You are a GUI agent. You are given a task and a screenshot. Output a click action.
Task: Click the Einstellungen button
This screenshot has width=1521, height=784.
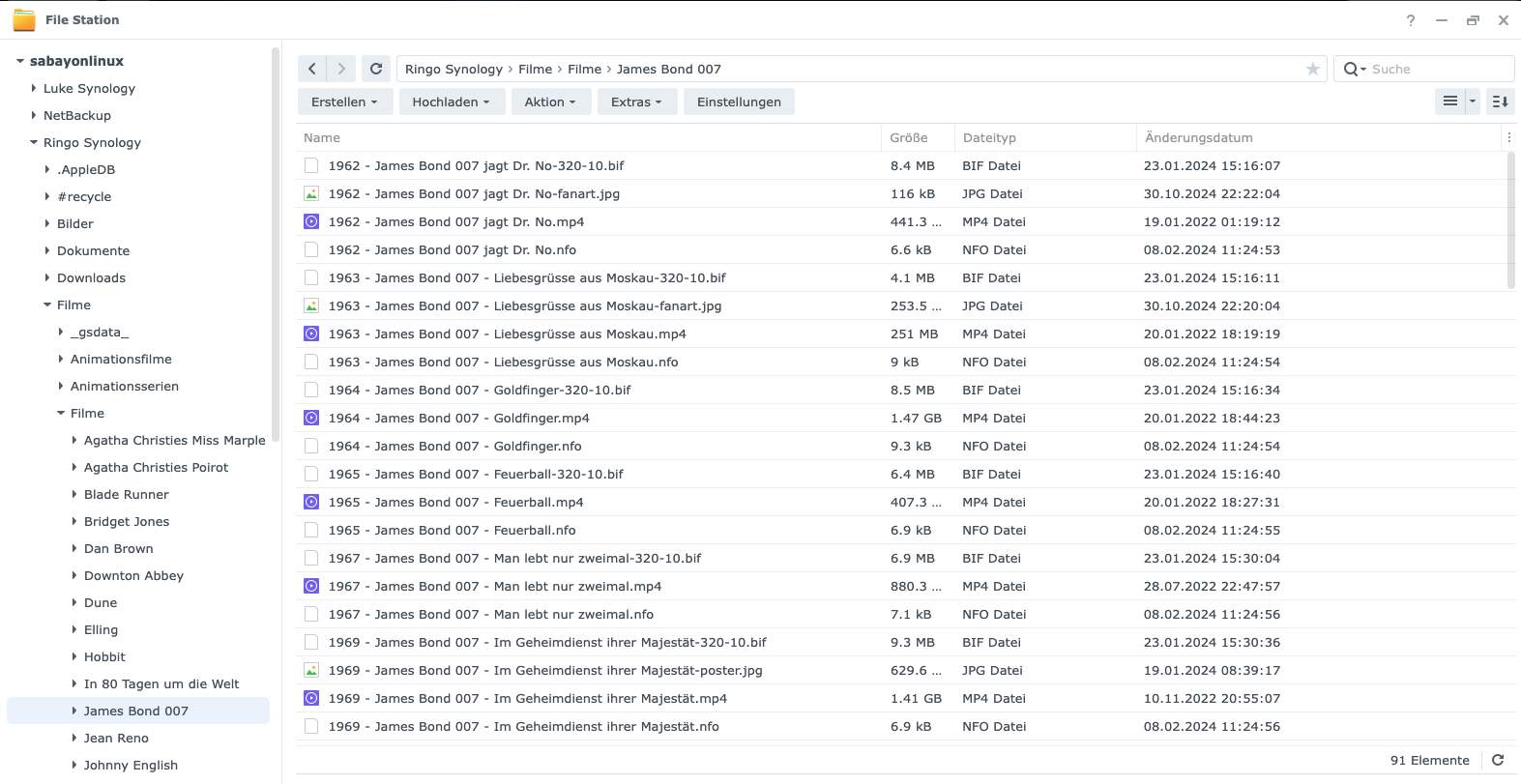pos(739,102)
